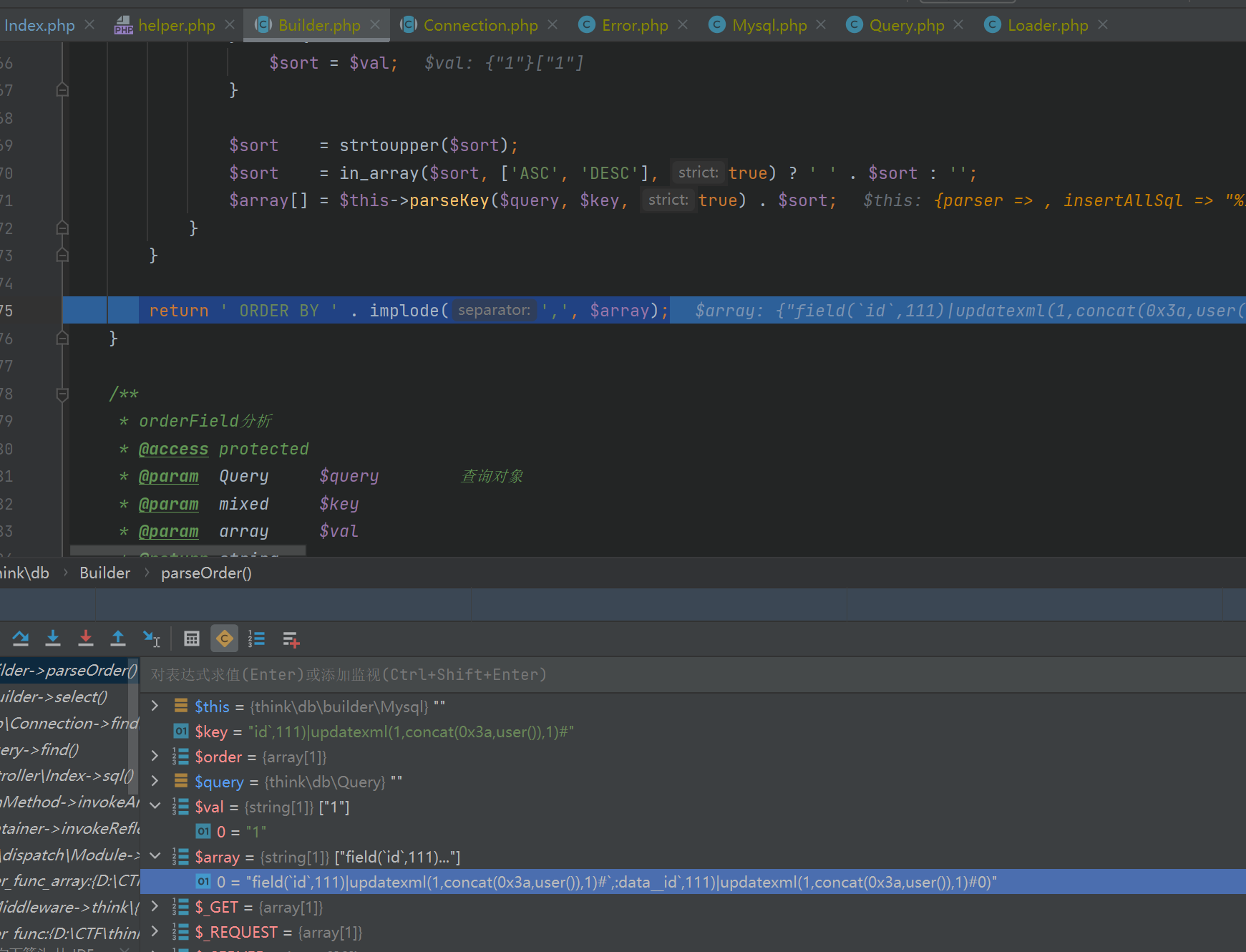Click the fold marker beside the first closing brace
This screenshot has height=952, width=1246.
tap(62, 90)
